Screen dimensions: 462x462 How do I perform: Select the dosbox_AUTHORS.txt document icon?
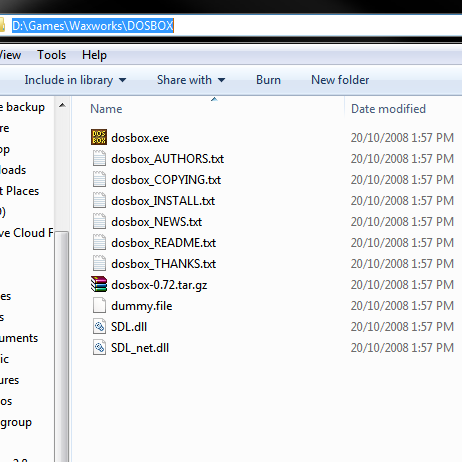pyautogui.click(x=99, y=158)
